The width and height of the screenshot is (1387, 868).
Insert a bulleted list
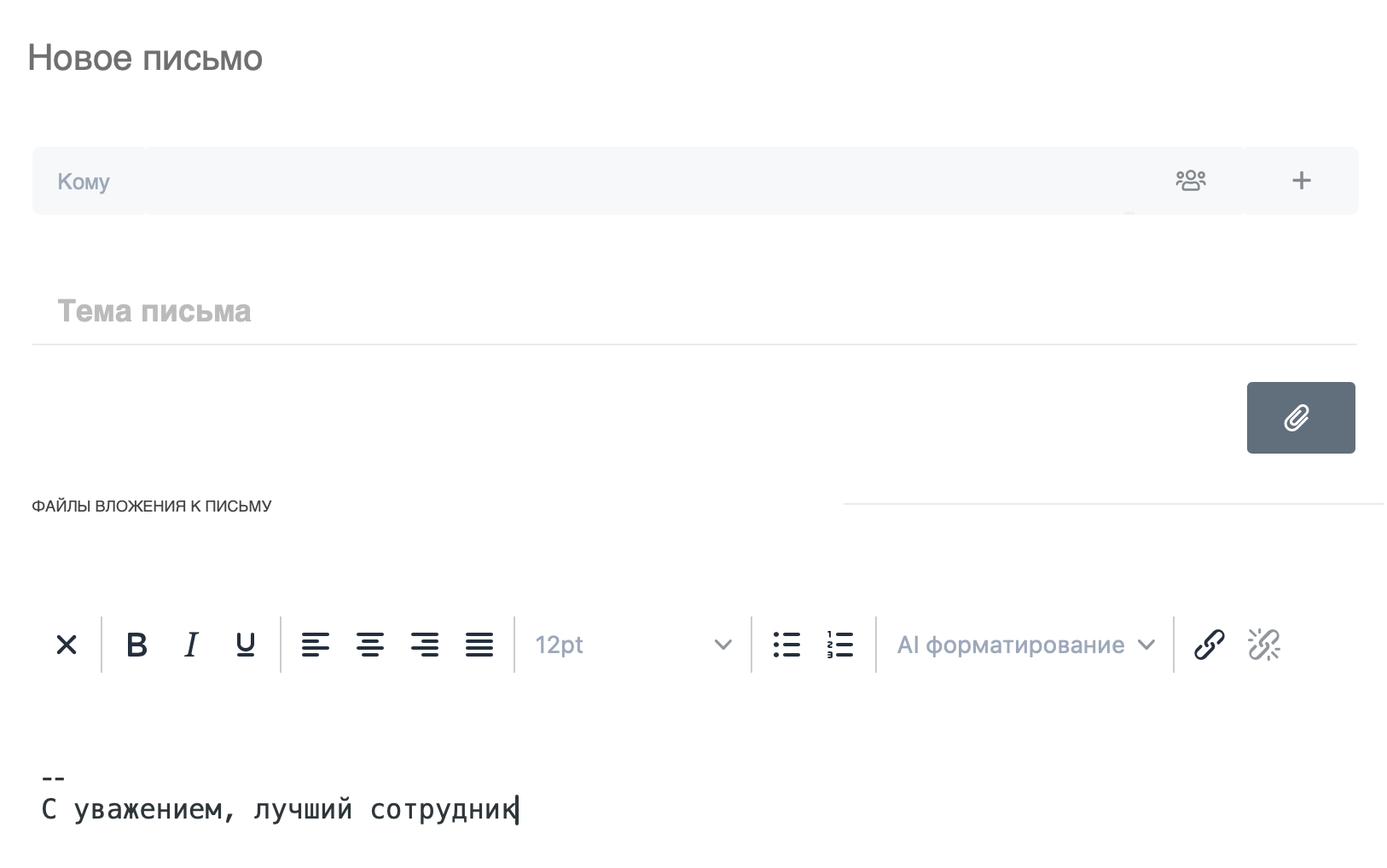coord(786,645)
